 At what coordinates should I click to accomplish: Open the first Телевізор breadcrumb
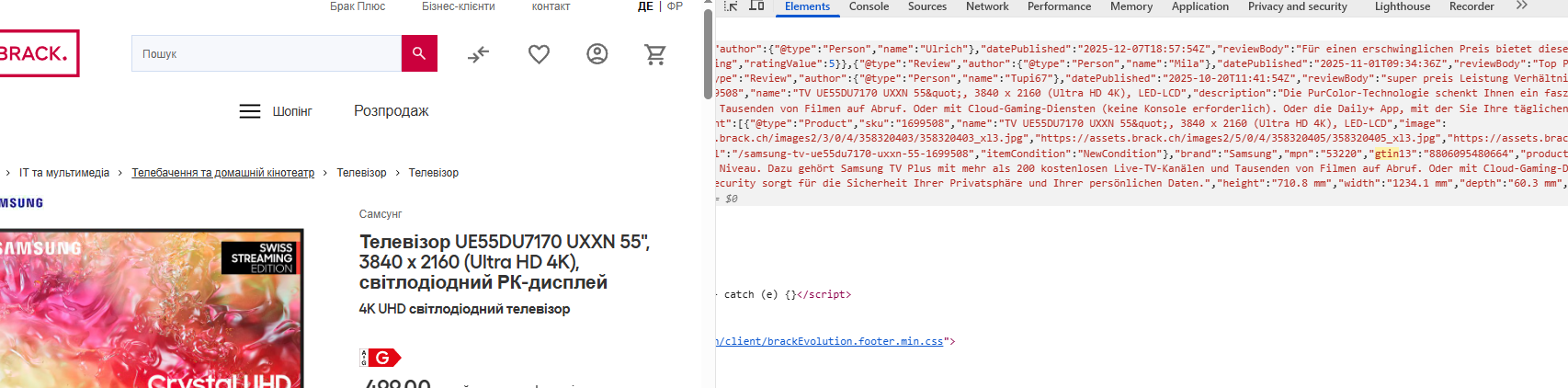pos(361,173)
